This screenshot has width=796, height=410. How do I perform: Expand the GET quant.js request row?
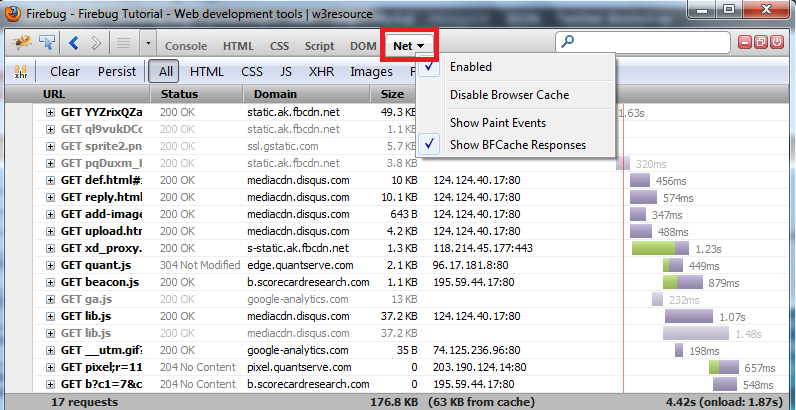[x=50, y=265]
